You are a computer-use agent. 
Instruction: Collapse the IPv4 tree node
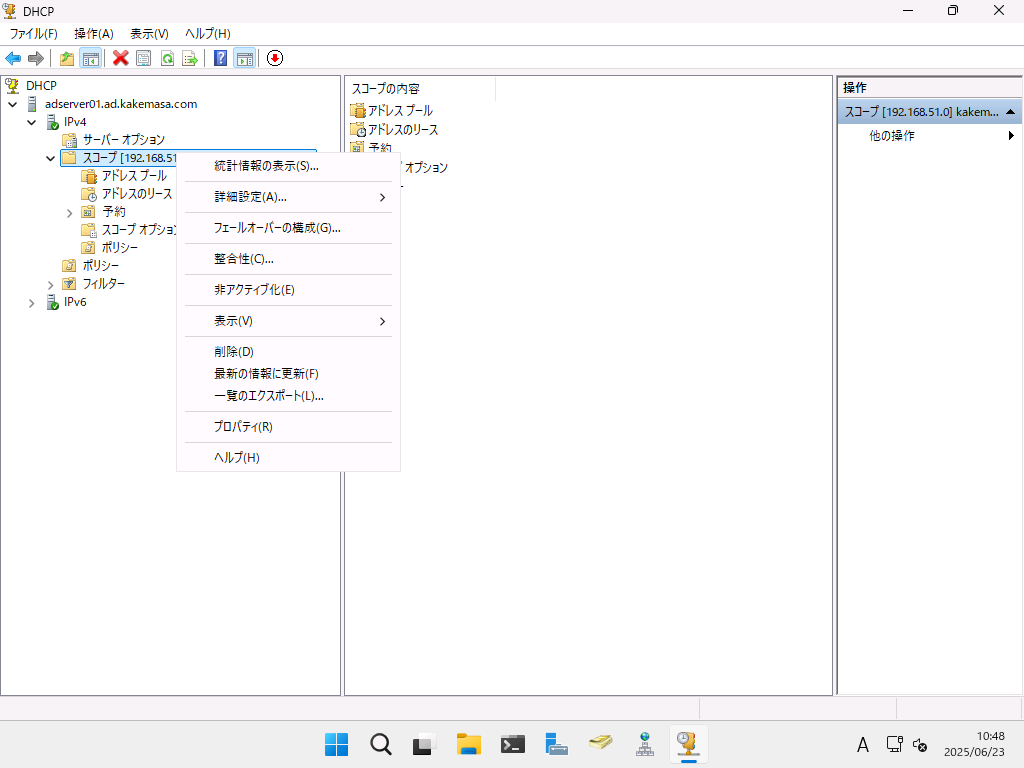coord(31,122)
